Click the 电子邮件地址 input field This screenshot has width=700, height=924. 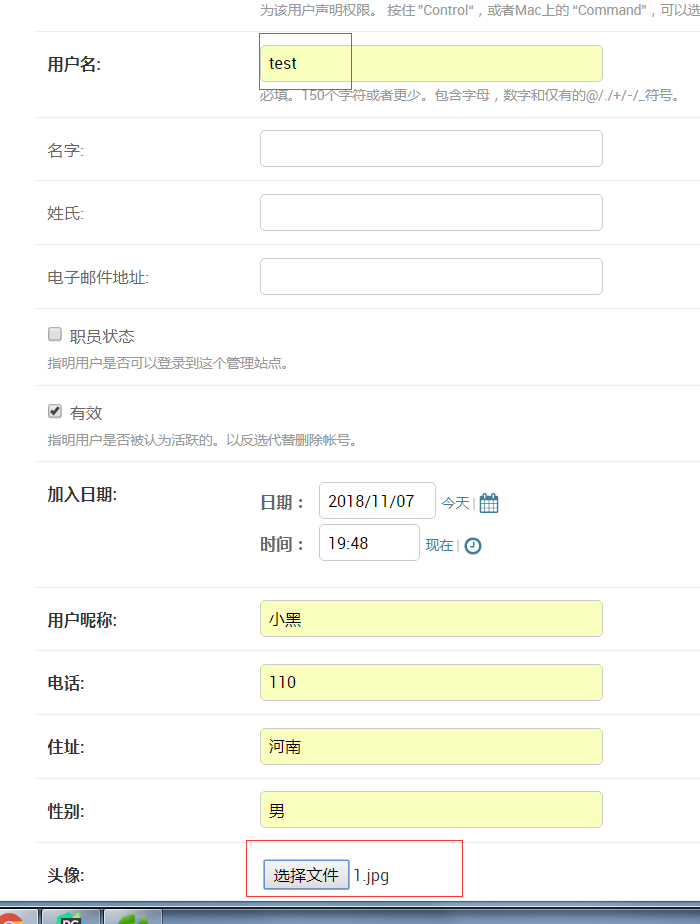(x=430, y=276)
